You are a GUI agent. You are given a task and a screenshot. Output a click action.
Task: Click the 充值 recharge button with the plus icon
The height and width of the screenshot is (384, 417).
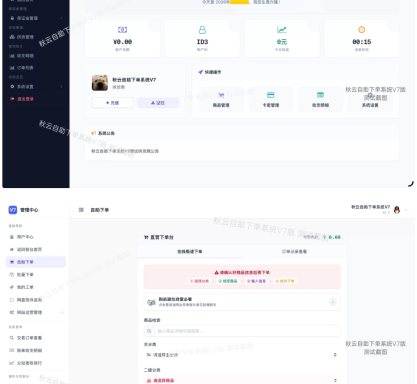click(112, 103)
